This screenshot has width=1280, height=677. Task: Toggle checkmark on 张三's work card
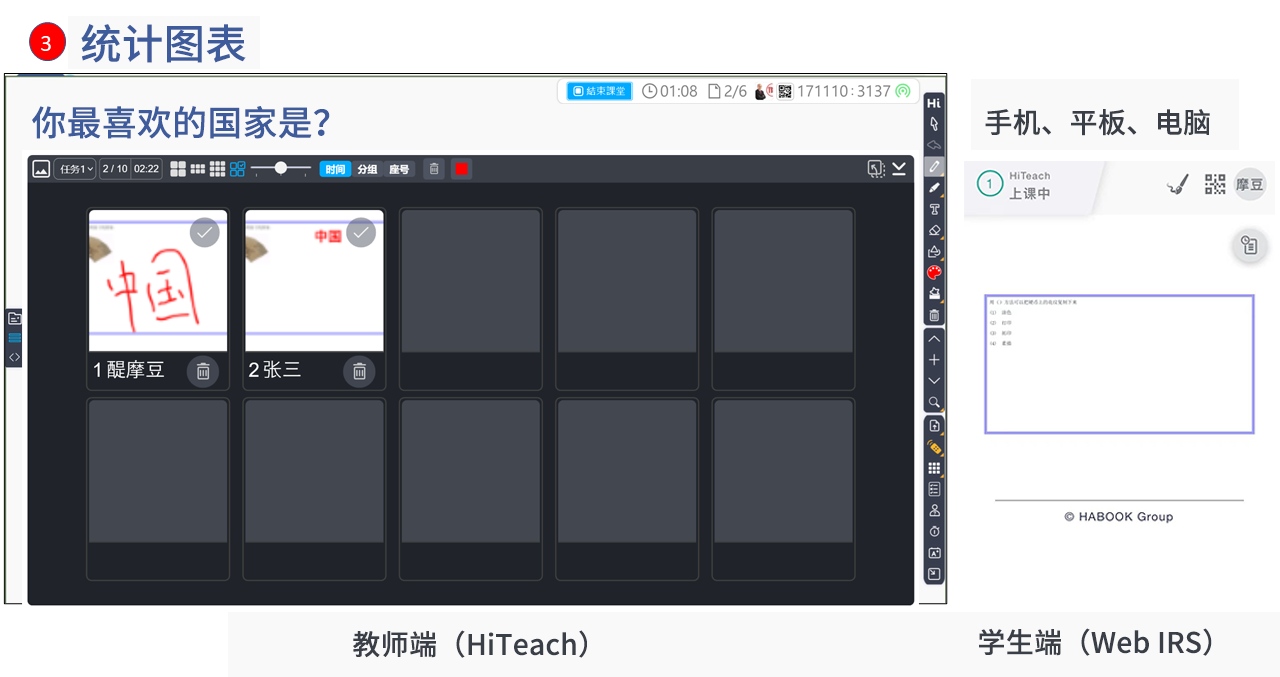[360, 232]
